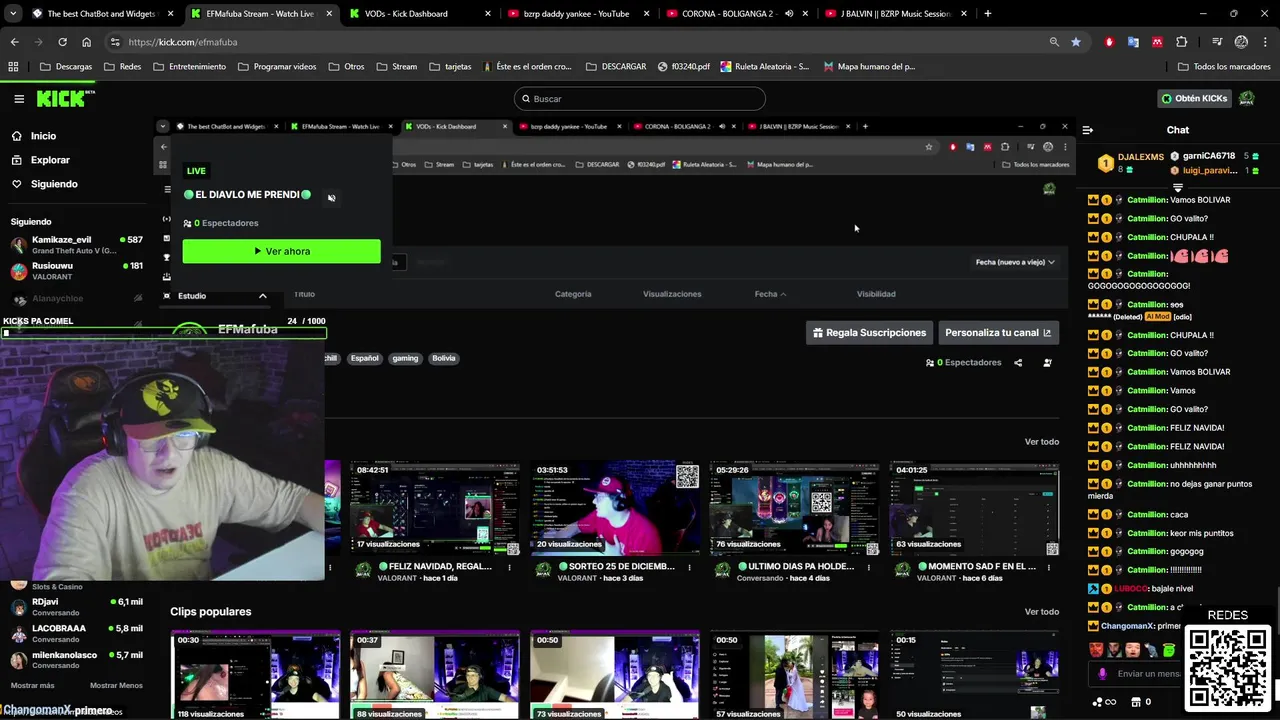Open the Chrome extensions puzzle icon
1280x720 pixels.
(x=1182, y=42)
